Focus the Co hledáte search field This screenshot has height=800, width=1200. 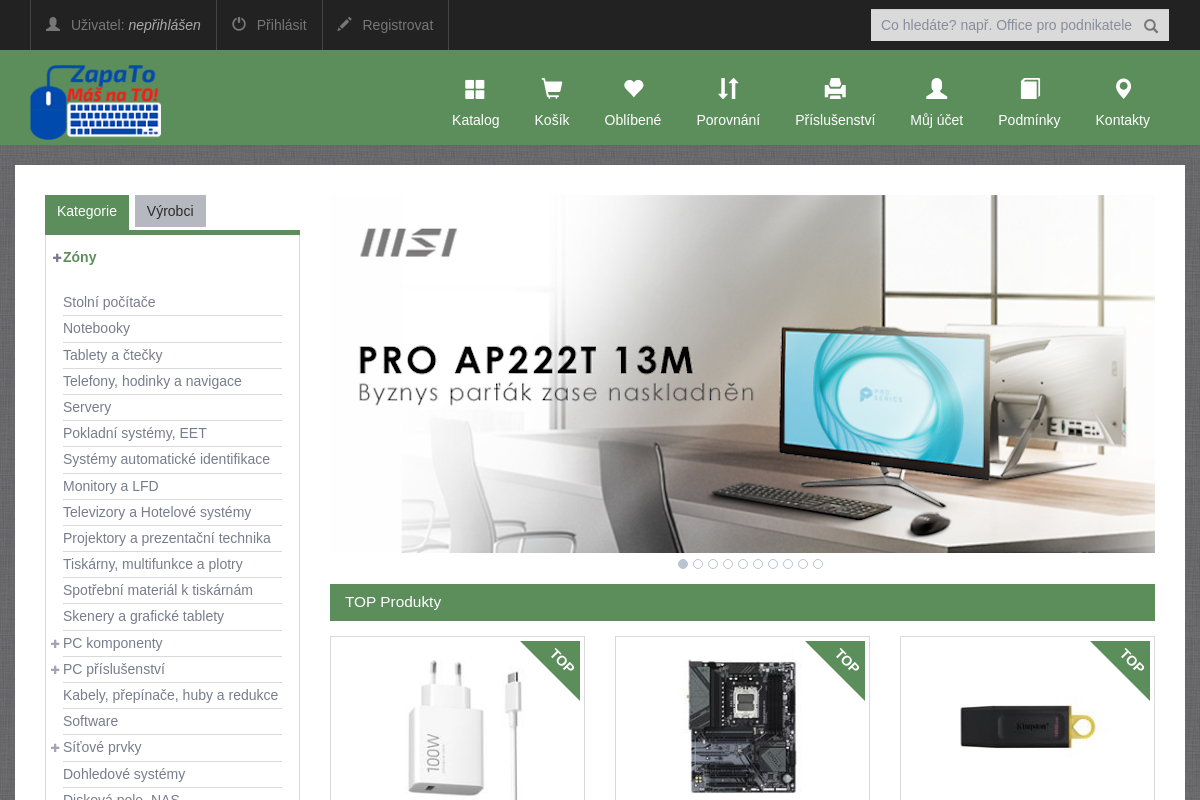point(1006,25)
